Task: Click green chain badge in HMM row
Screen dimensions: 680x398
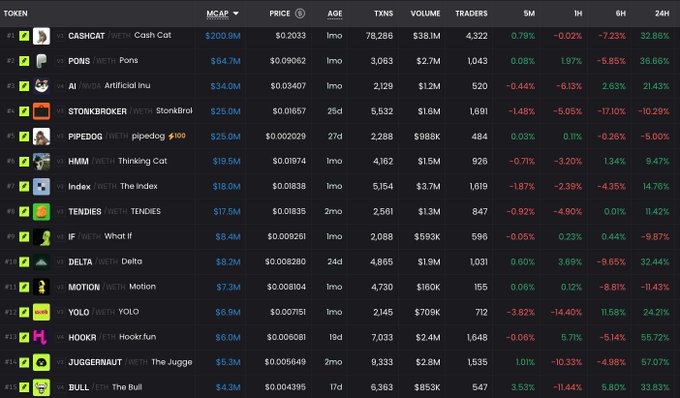Action: click(x=24, y=161)
